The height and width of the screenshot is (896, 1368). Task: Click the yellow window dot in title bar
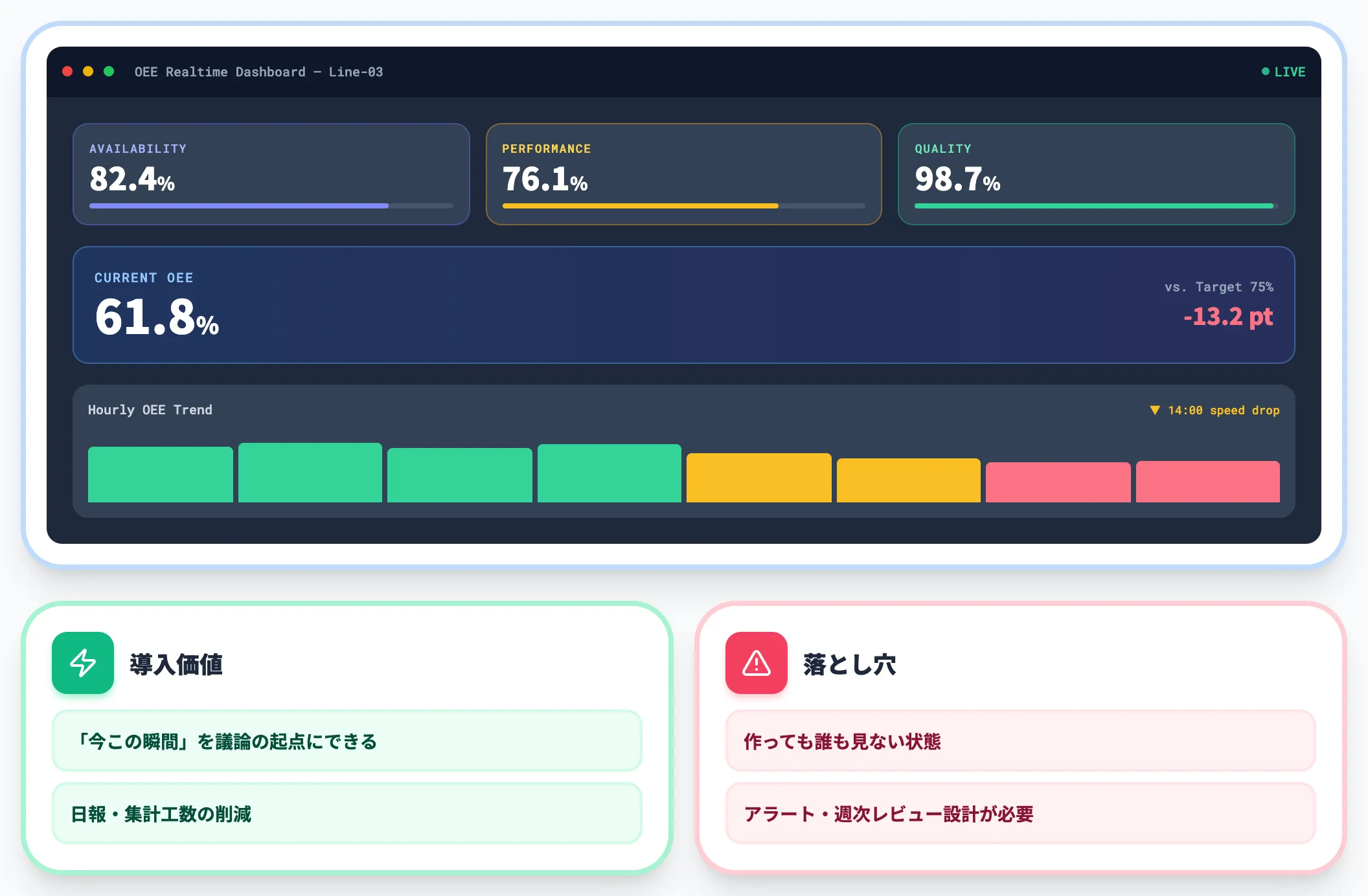pos(88,71)
